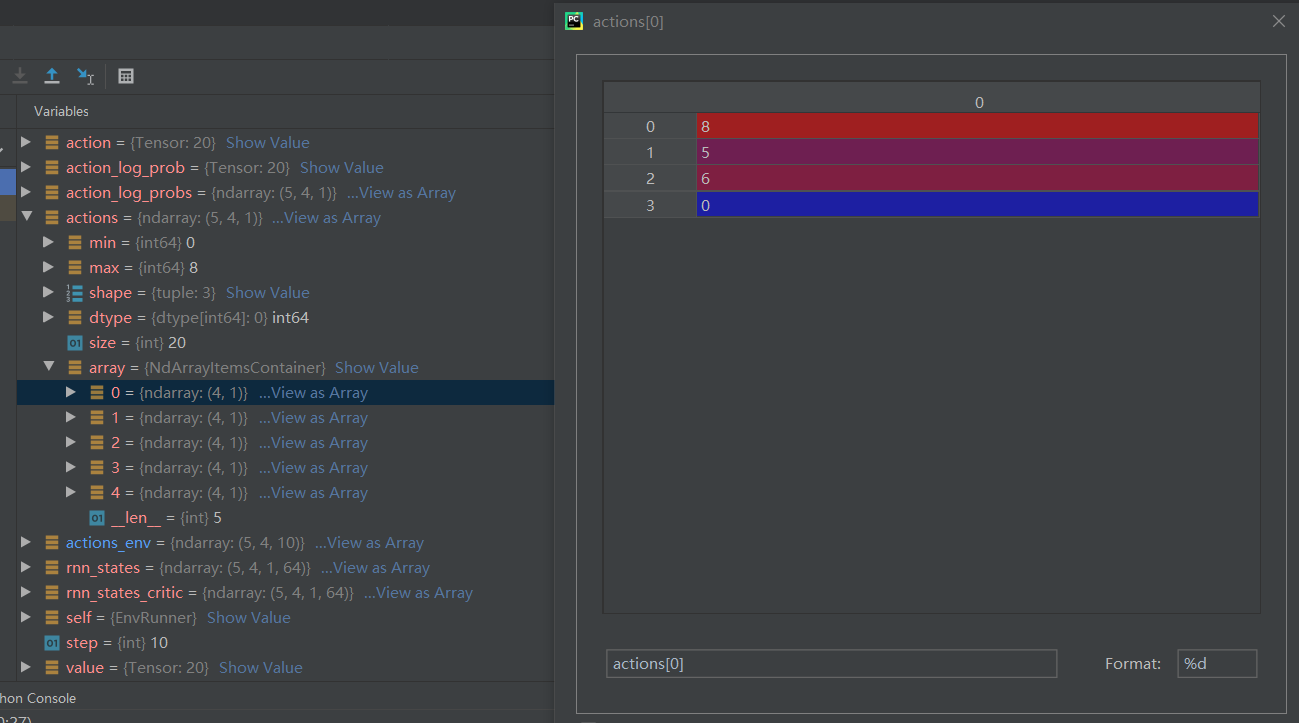Expand the action_log_probs variable
Viewport: 1299px width, 723px height.
(26, 192)
